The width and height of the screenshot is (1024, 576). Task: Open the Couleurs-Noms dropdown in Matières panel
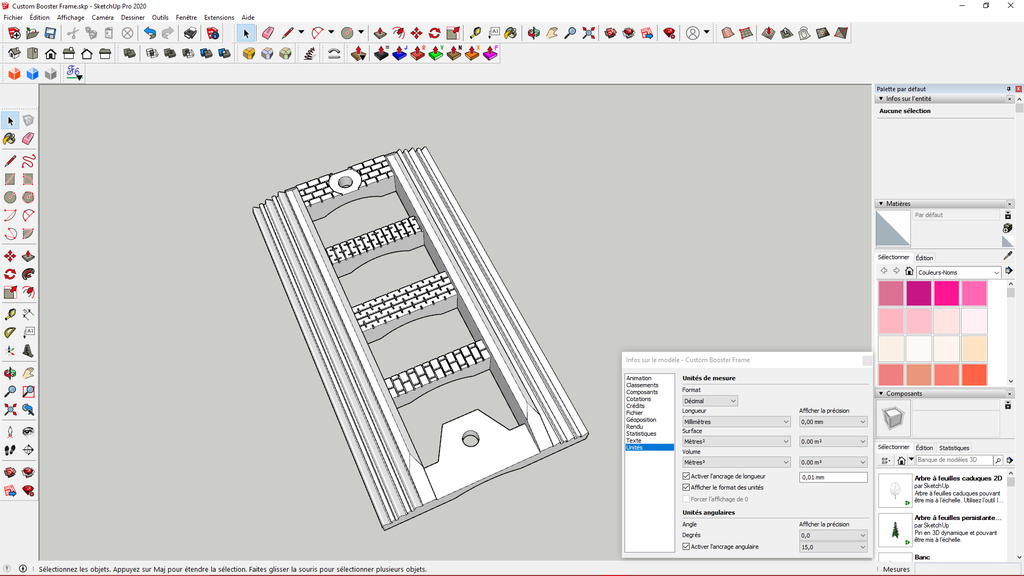(957, 271)
